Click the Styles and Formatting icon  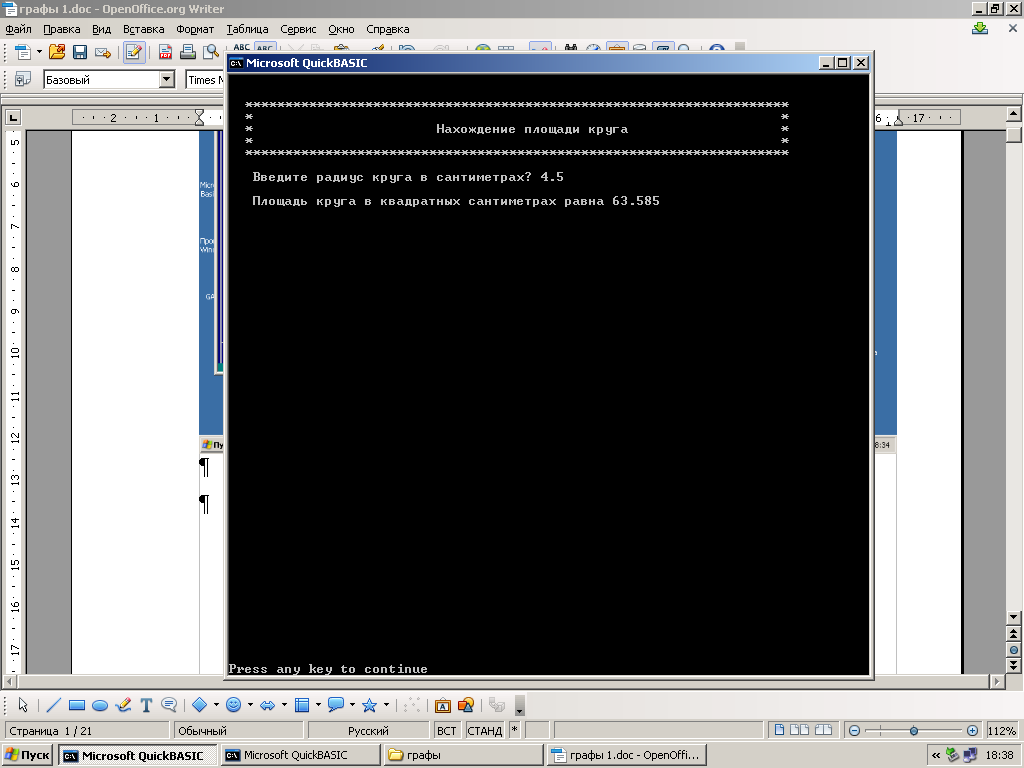pyautogui.click(x=23, y=80)
